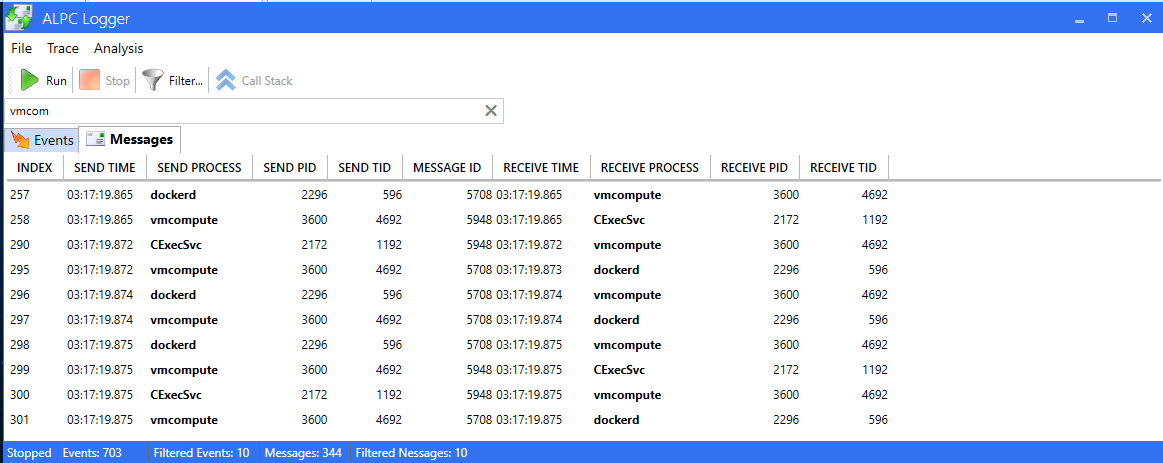Click the Messages tab window icon

[x=95, y=139]
